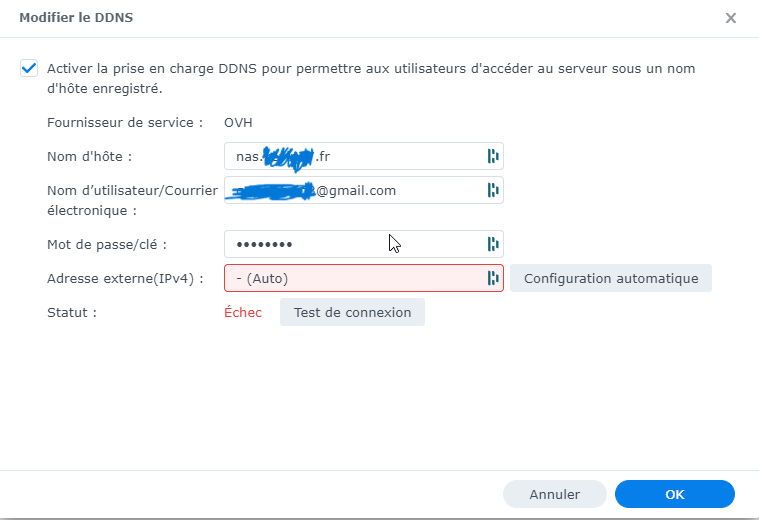Image resolution: width=759 pixels, height=520 pixels.
Task: Click the Configuration automatique button
Action: (610, 278)
